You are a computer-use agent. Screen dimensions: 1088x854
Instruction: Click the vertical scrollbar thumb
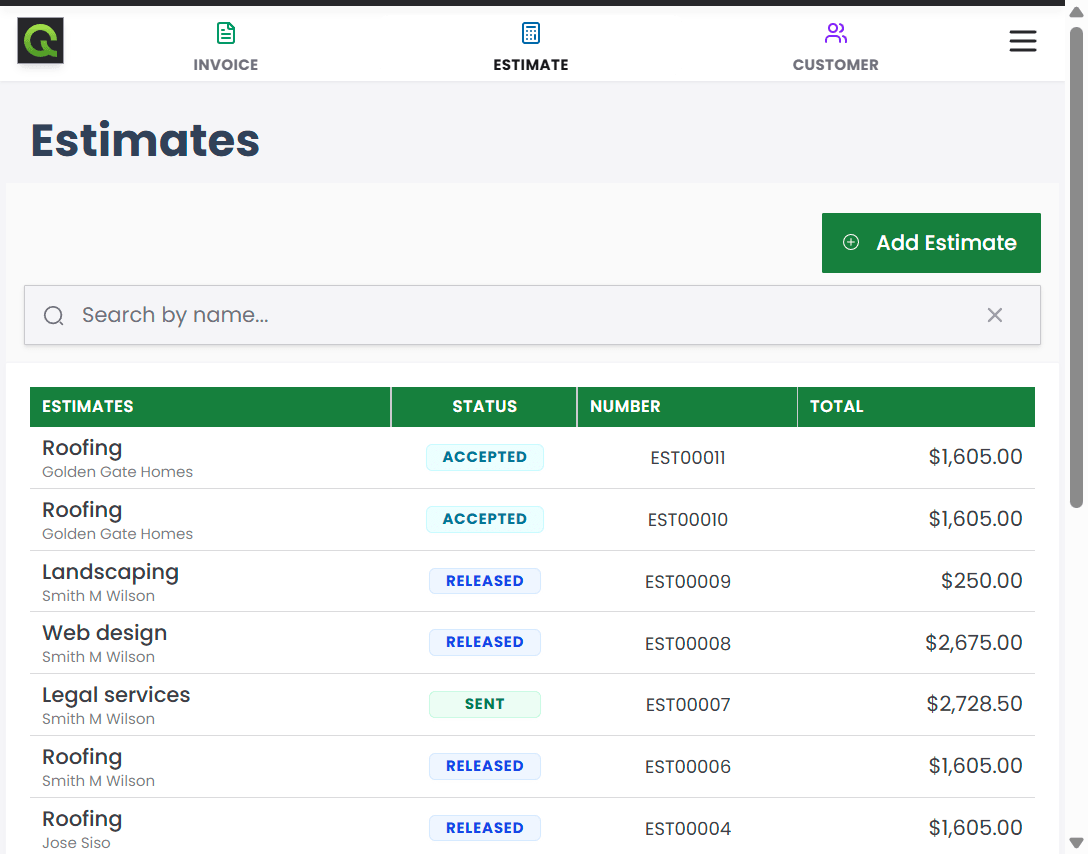1076,267
